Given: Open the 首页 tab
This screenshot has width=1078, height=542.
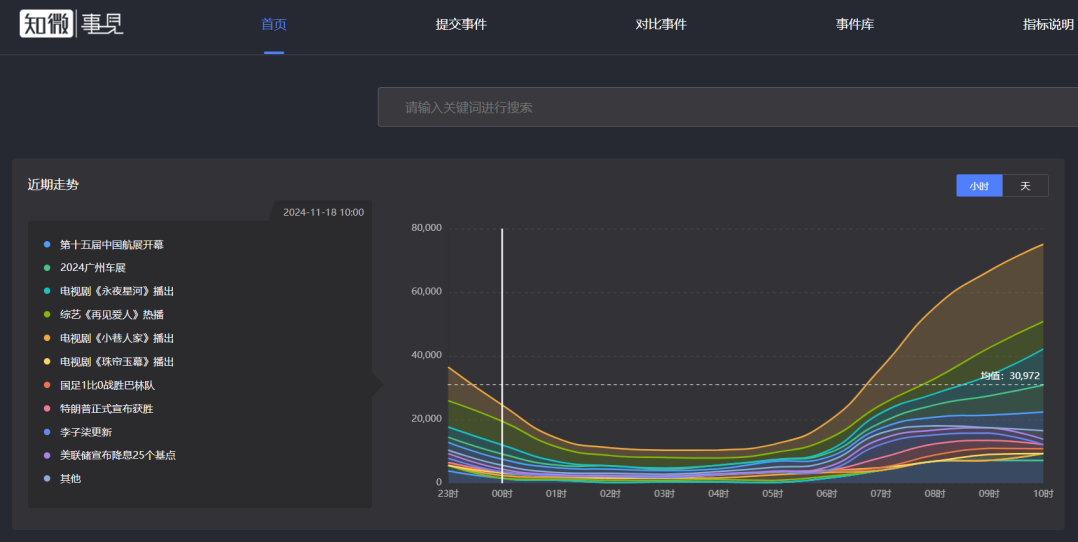Looking at the screenshot, I should click(273, 24).
